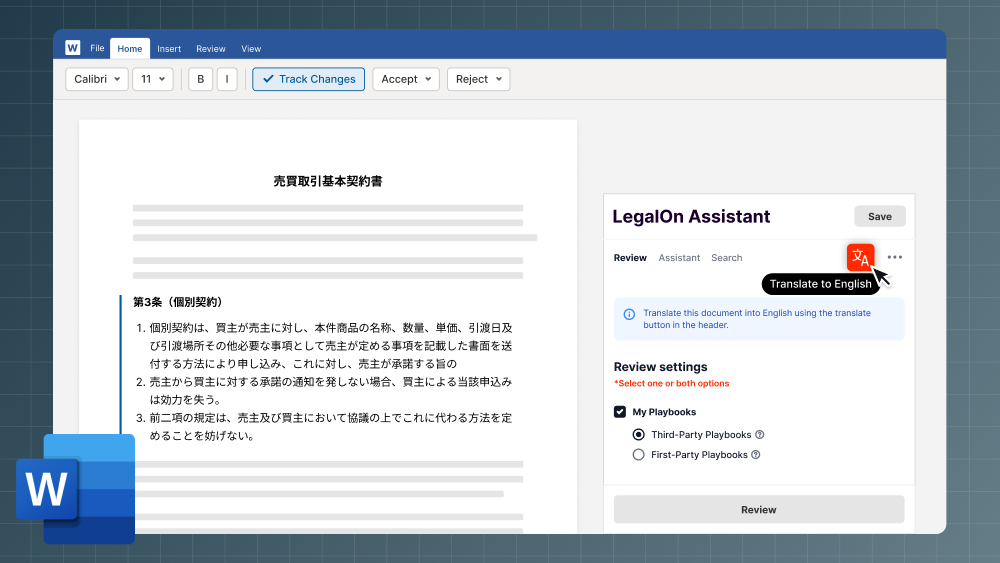Viewport: 1000px width, 563px height.
Task: Click heading 第3条（個別契約）
Action: (178, 302)
